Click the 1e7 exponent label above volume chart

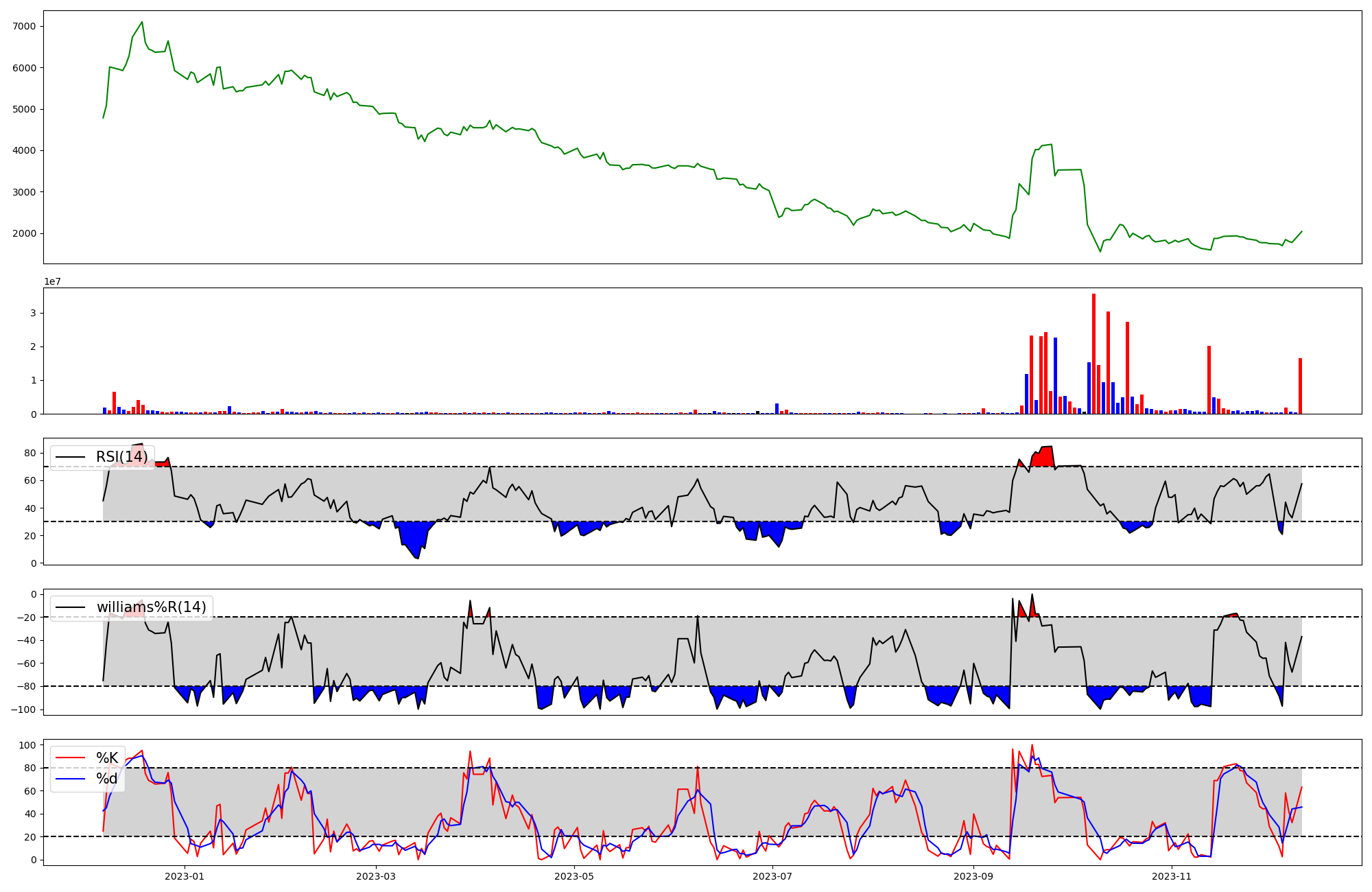click(x=52, y=281)
